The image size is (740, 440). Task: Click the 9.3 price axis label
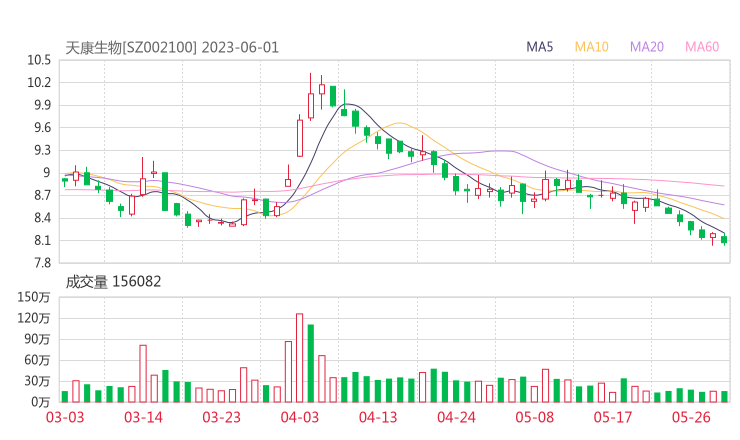42,150
